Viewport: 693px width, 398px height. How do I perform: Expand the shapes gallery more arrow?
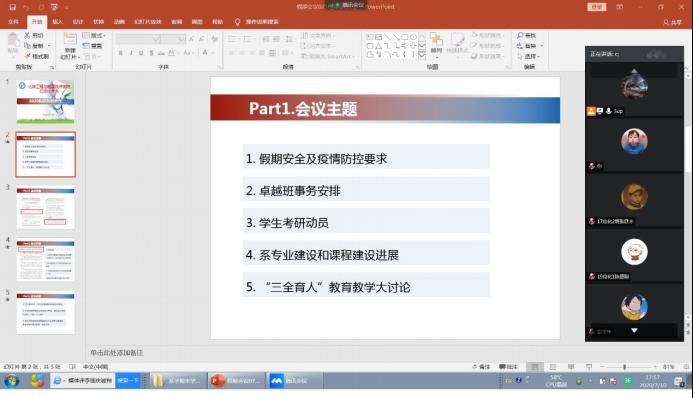[x=422, y=55]
